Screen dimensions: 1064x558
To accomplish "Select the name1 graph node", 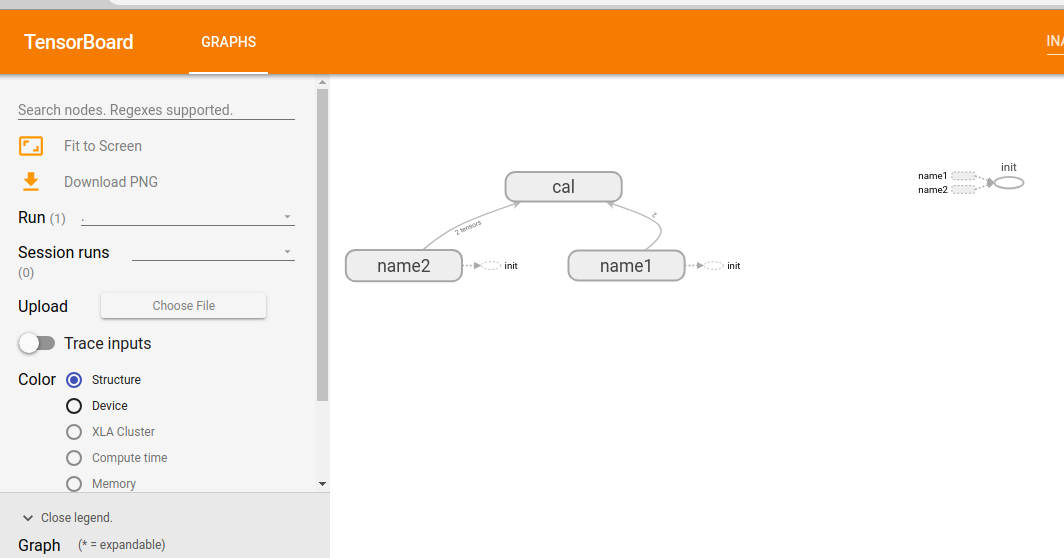I will 626,265.
